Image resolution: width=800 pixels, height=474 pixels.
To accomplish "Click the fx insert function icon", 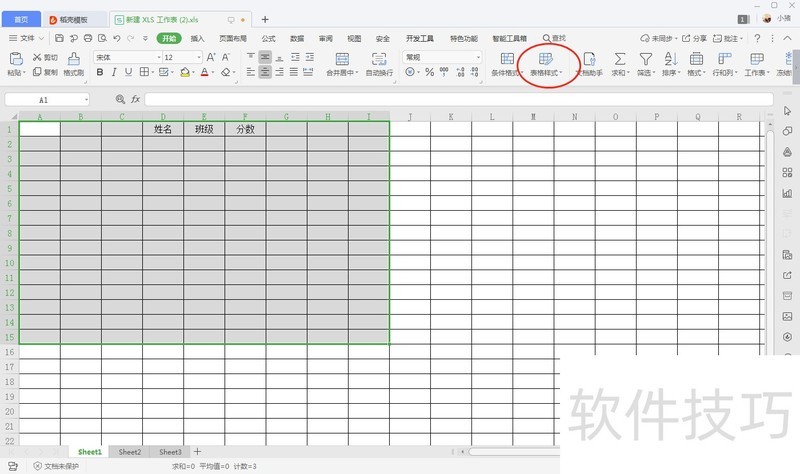I will (135, 99).
